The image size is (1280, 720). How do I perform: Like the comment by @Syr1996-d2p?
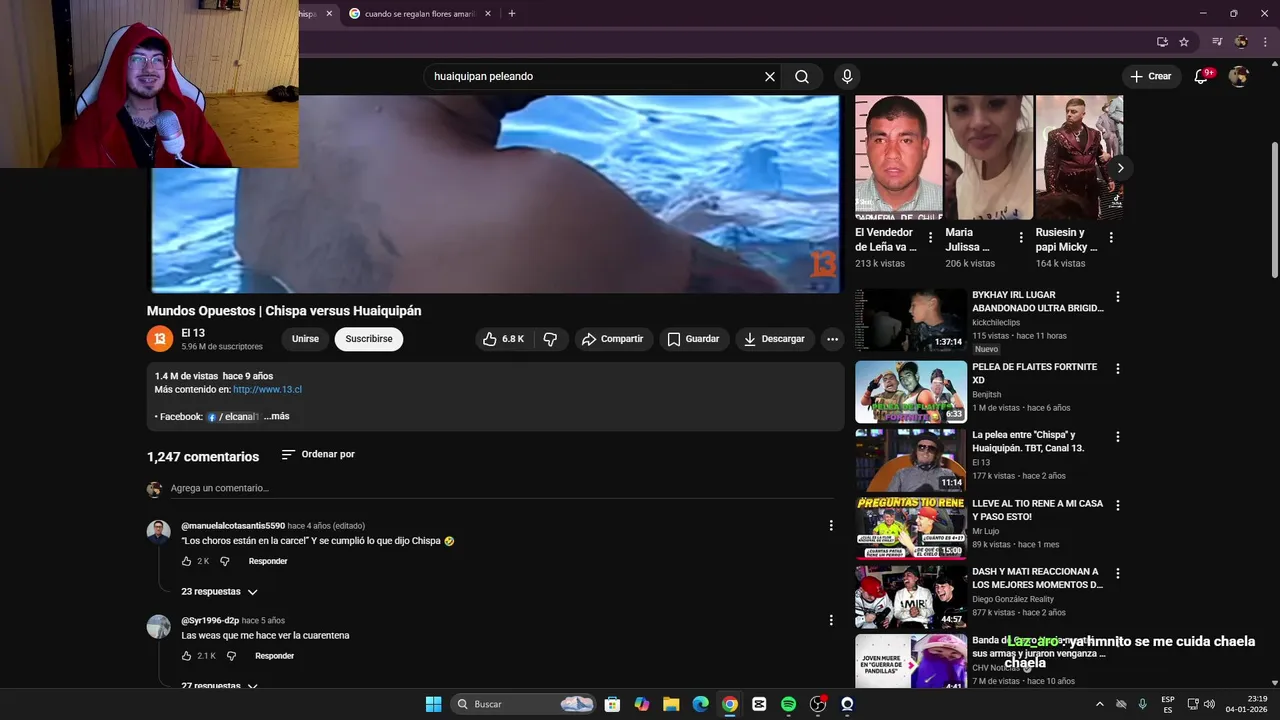click(x=187, y=656)
